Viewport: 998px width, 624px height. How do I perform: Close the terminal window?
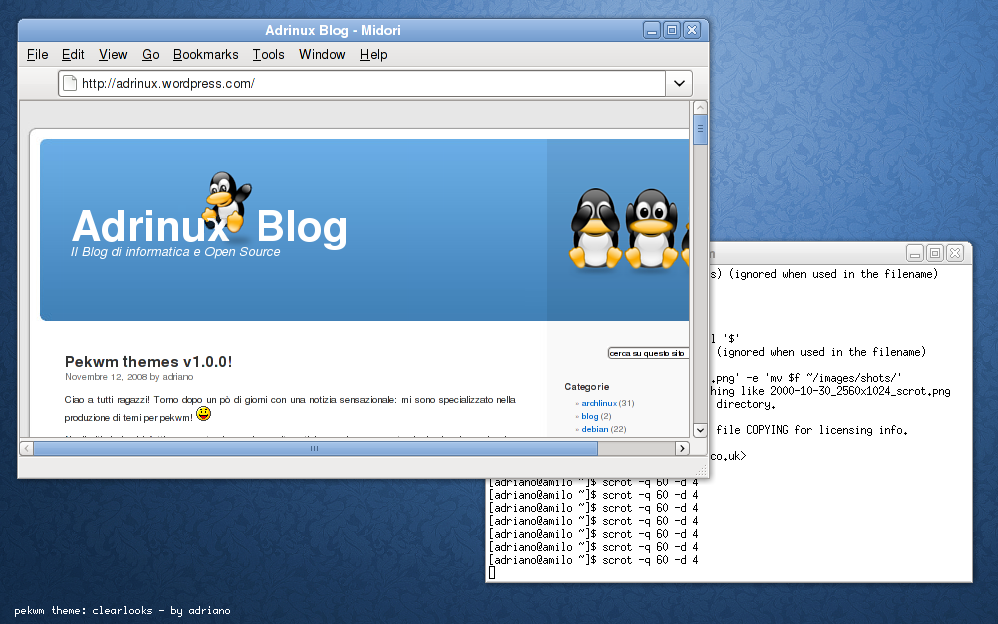[x=955, y=253]
